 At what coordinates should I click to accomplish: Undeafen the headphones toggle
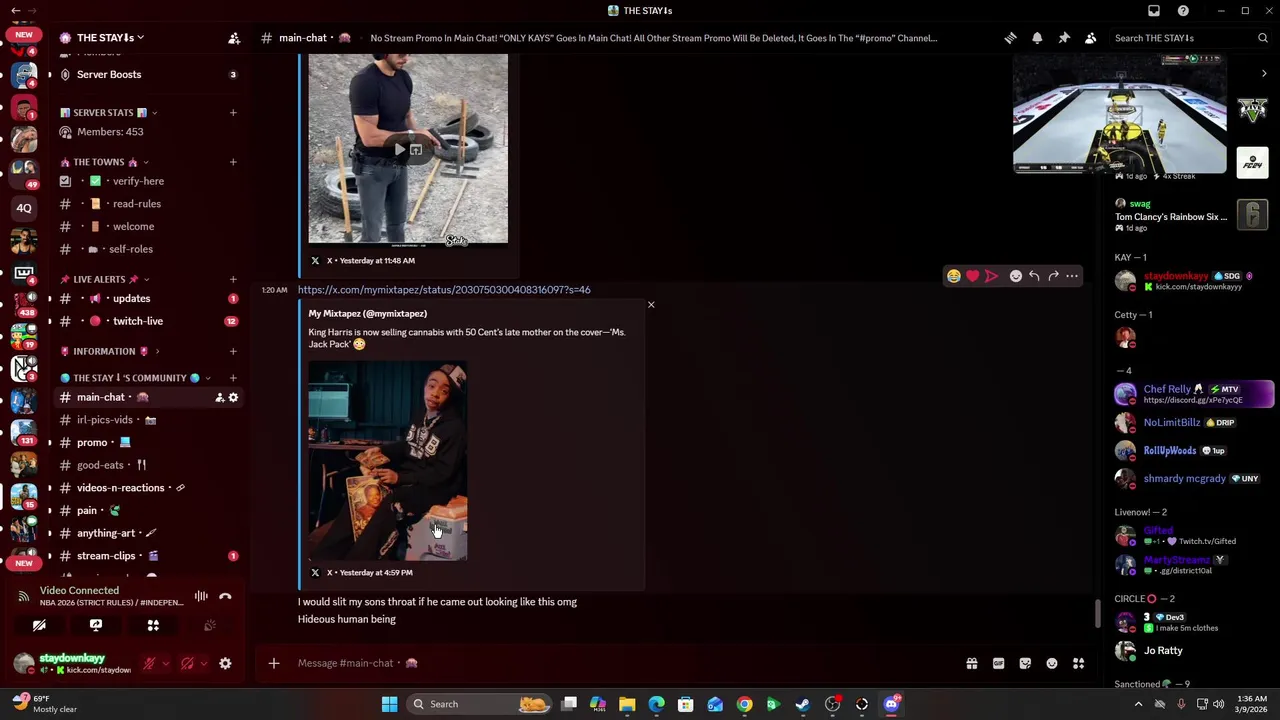point(187,663)
